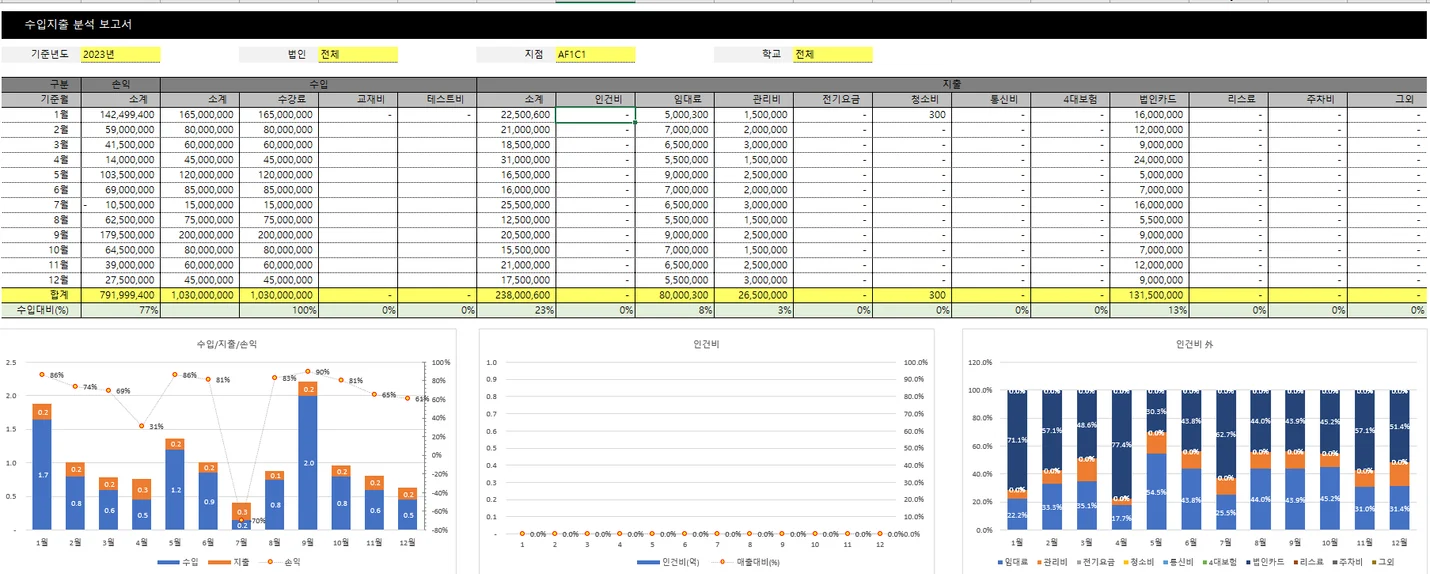Click the 임대료 legend square
The height and width of the screenshot is (574, 1430).
(x=1002, y=563)
